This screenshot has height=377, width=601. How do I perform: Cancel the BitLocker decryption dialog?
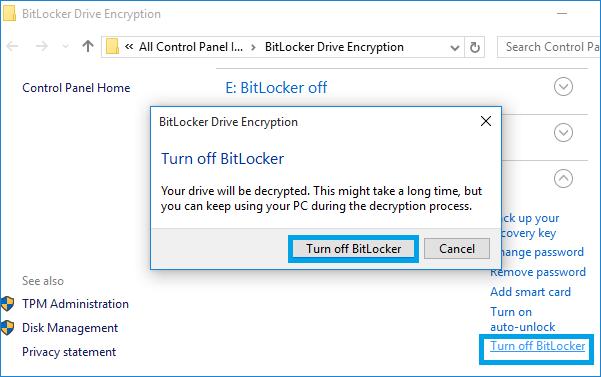pos(456,249)
